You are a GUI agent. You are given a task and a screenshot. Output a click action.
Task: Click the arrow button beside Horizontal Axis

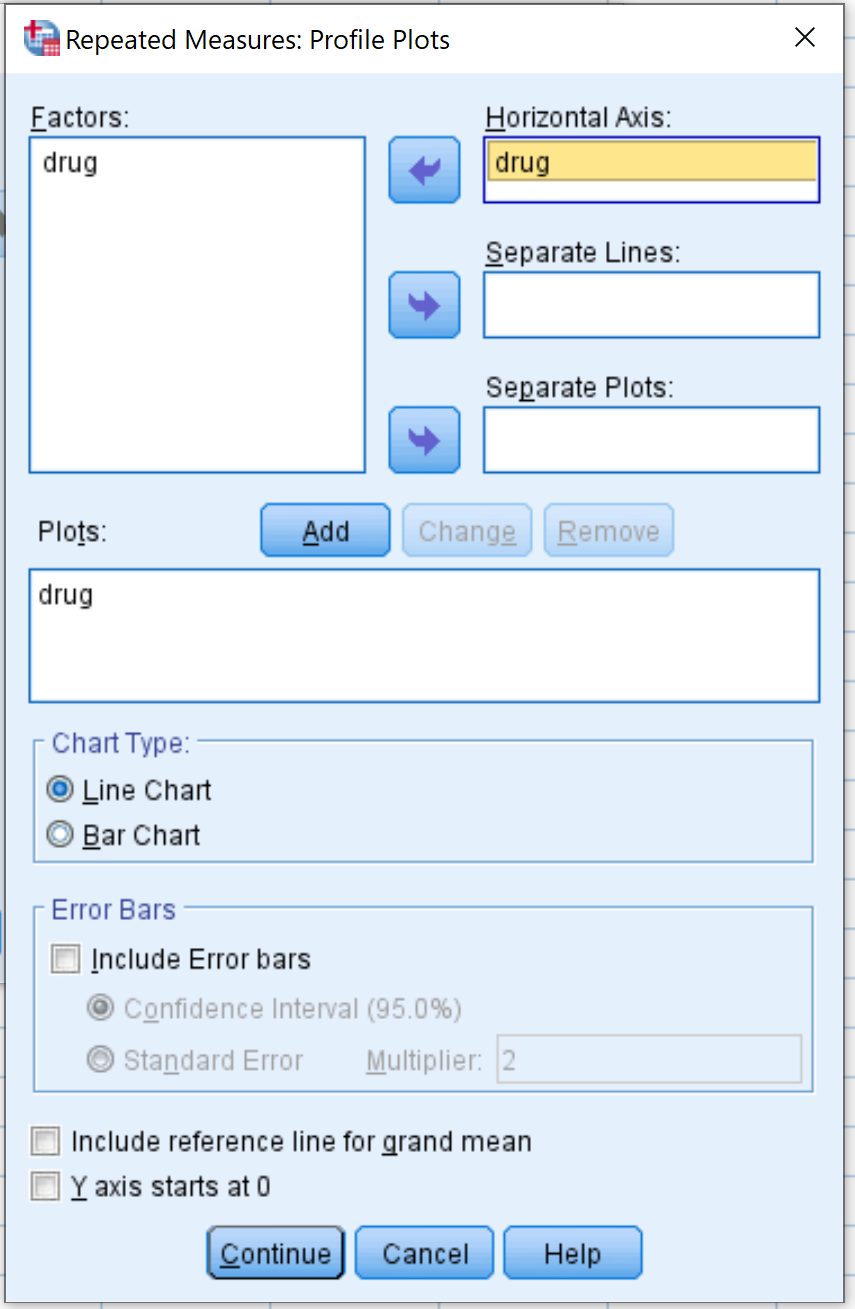(x=424, y=170)
